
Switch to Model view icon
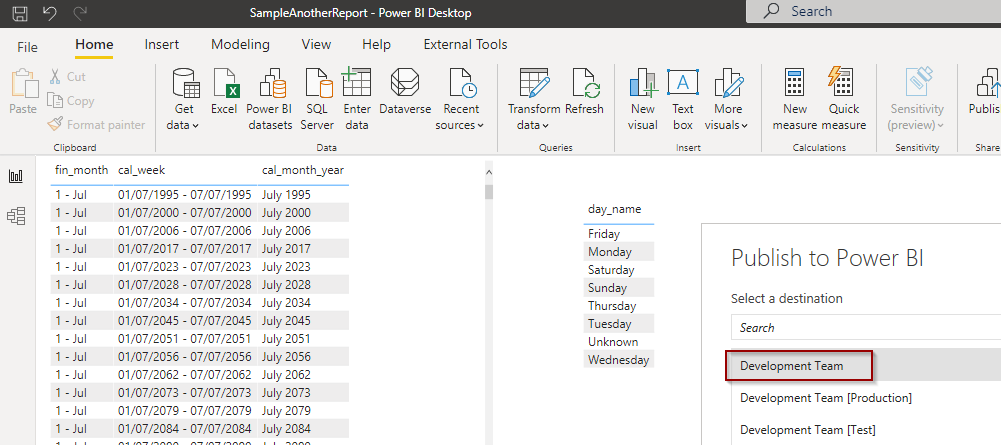(x=16, y=216)
